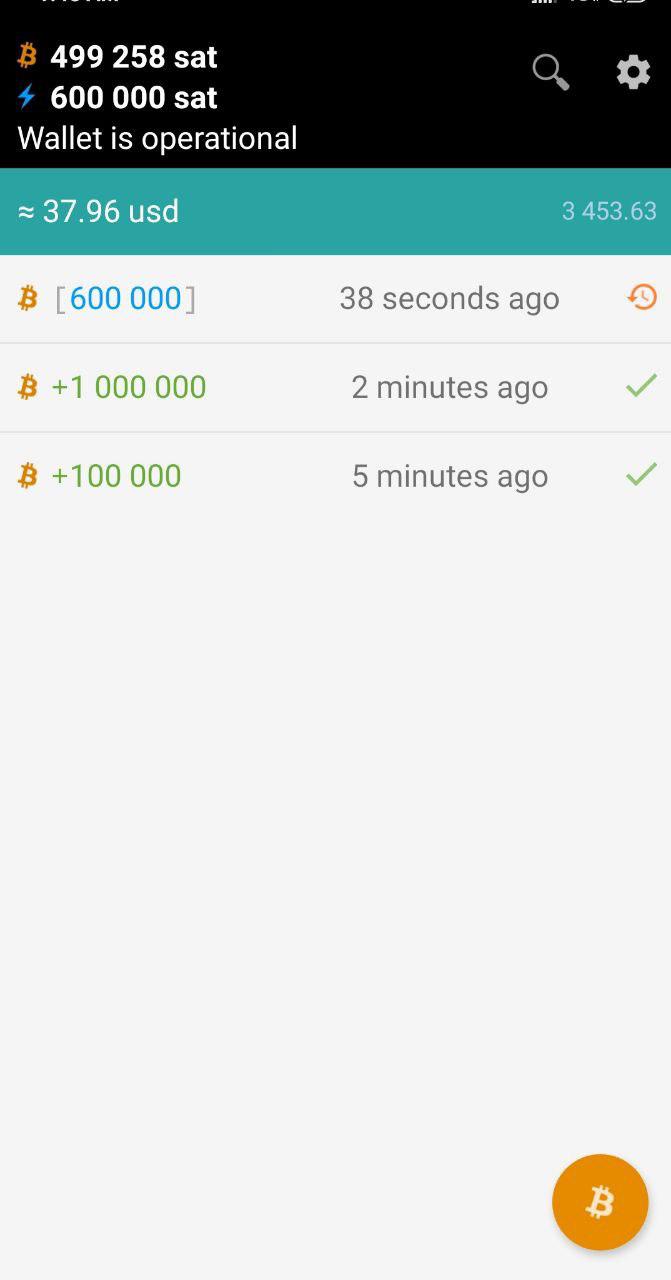Tap the Bitcoin icon on the pending 600 000 row
The image size is (671, 1280).
click(28, 298)
